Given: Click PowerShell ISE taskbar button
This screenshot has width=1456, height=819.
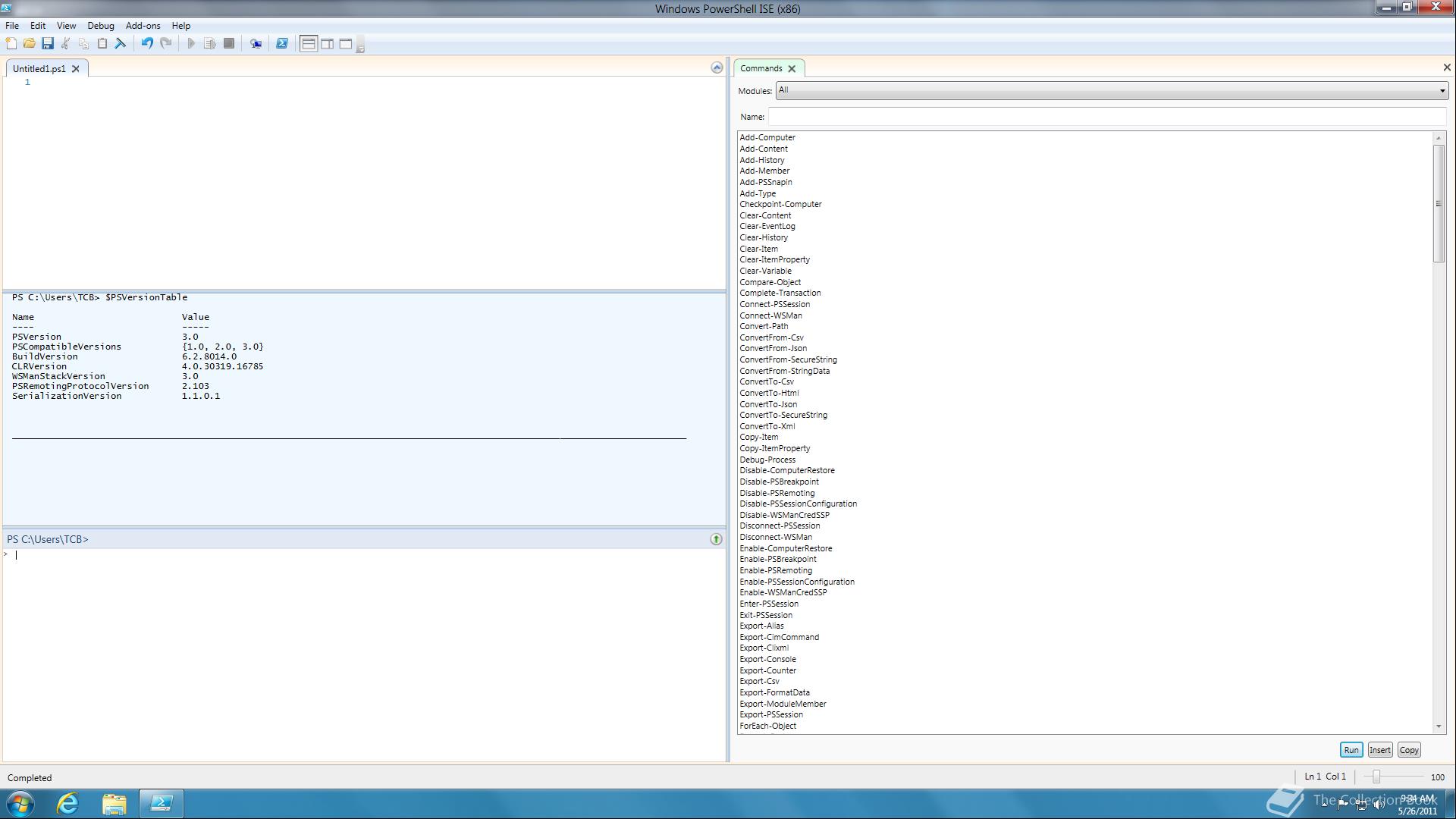Looking at the screenshot, I should 162,803.
